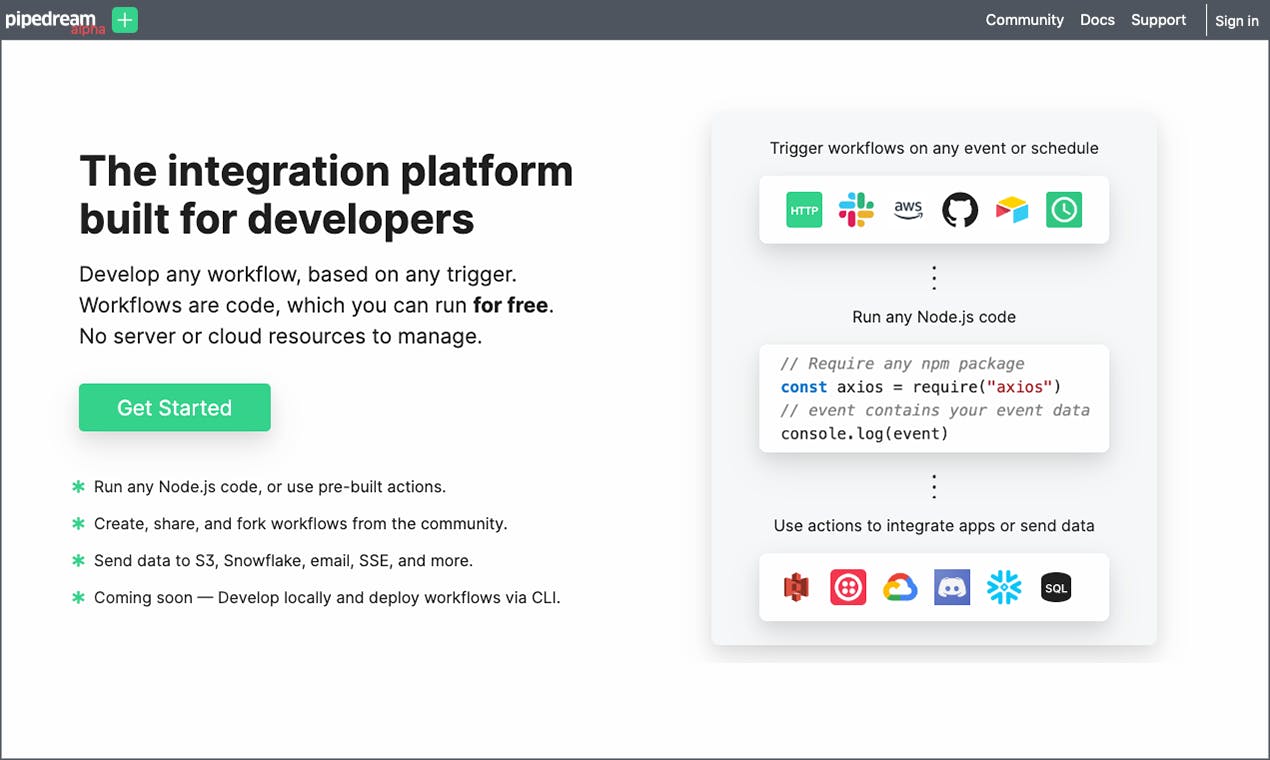This screenshot has height=760, width=1270.
Task: Click the pipedream alpha logo
Action: tap(54, 21)
